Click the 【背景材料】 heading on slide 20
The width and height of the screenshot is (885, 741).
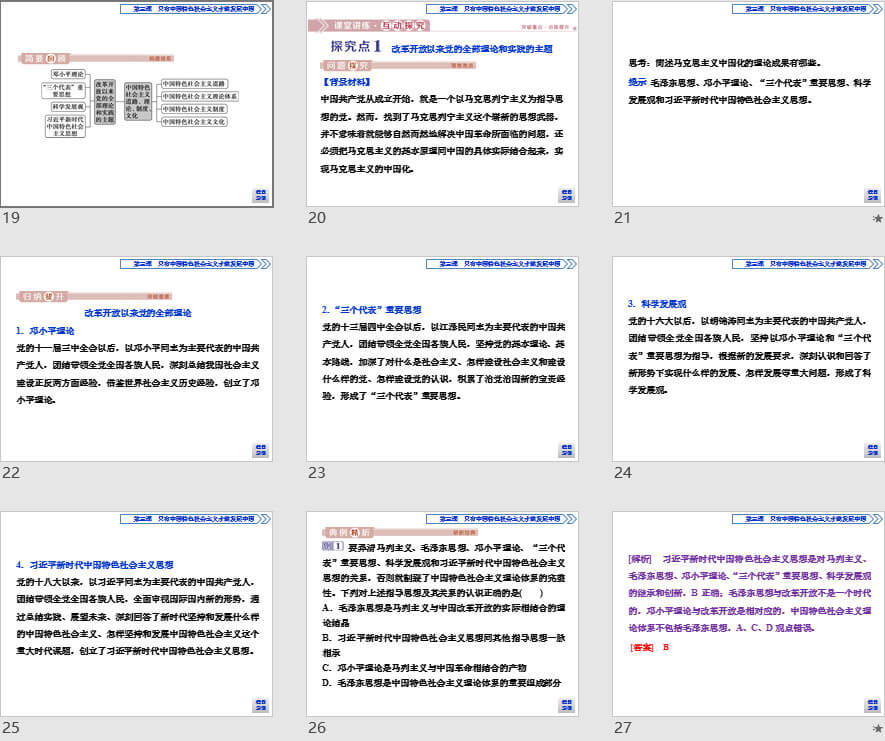pyautogui.click(x=346, y=82)
